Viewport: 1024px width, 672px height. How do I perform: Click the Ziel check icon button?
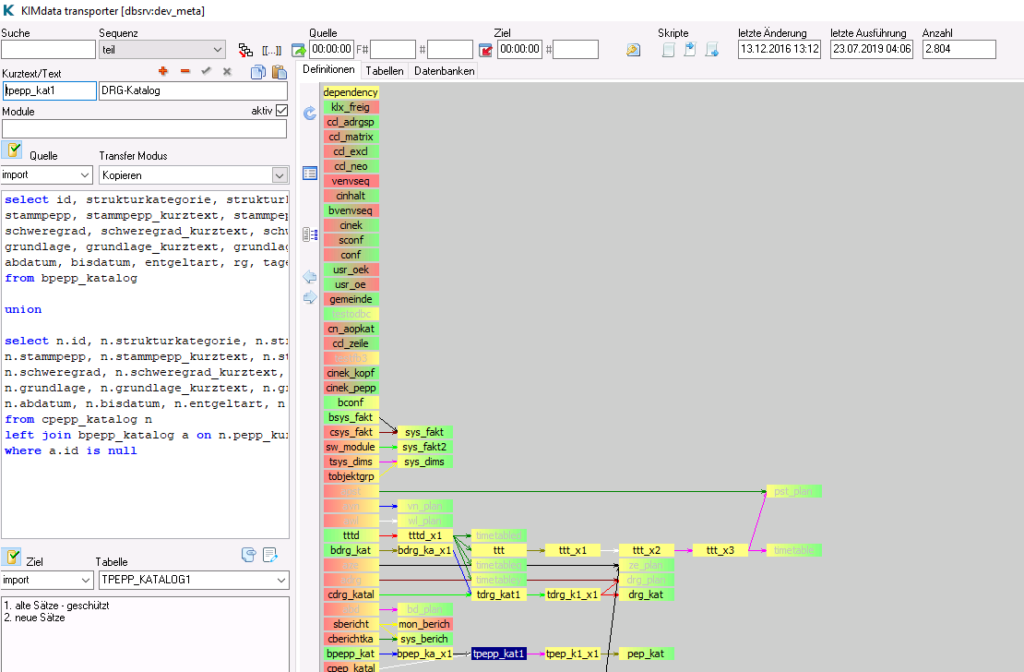click(x=12, y=556)
